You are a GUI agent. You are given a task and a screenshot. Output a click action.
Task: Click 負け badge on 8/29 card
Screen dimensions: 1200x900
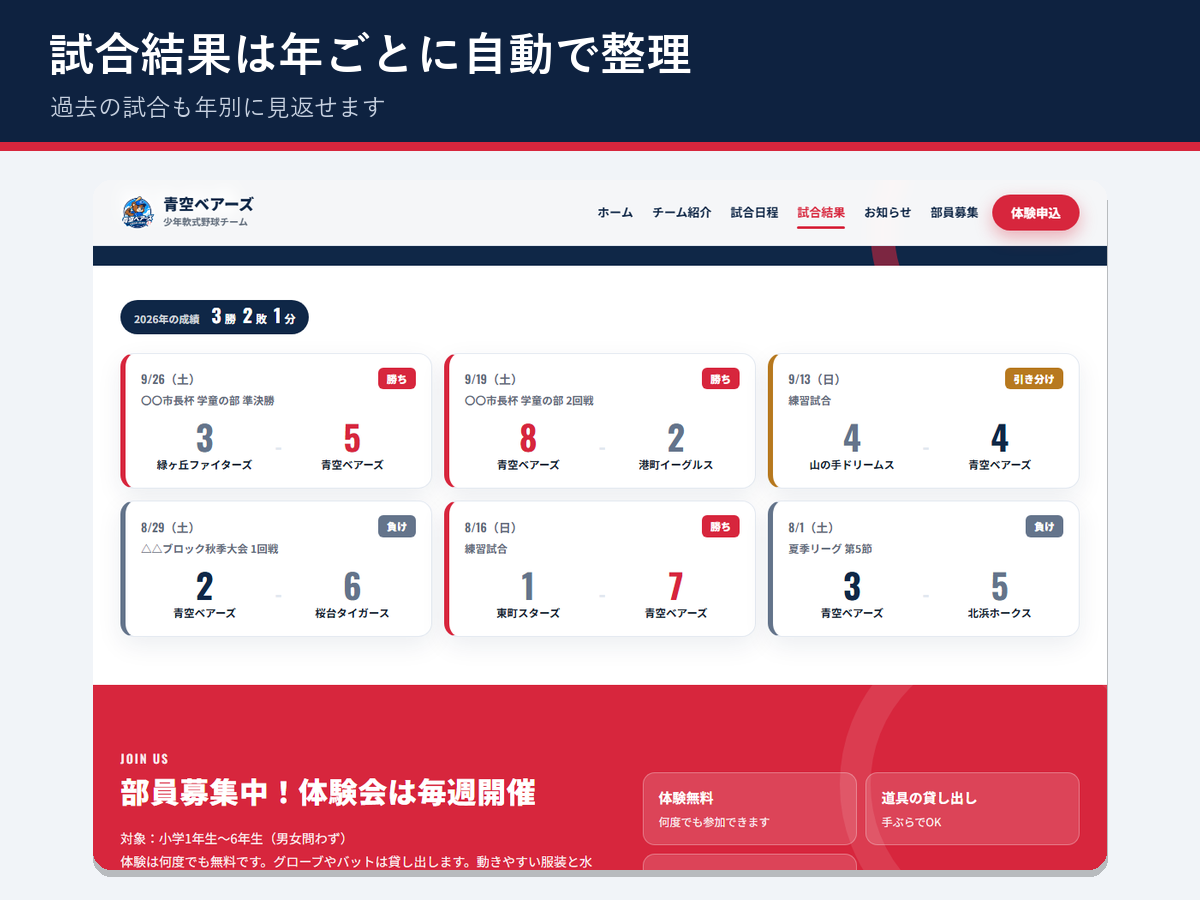397,527
